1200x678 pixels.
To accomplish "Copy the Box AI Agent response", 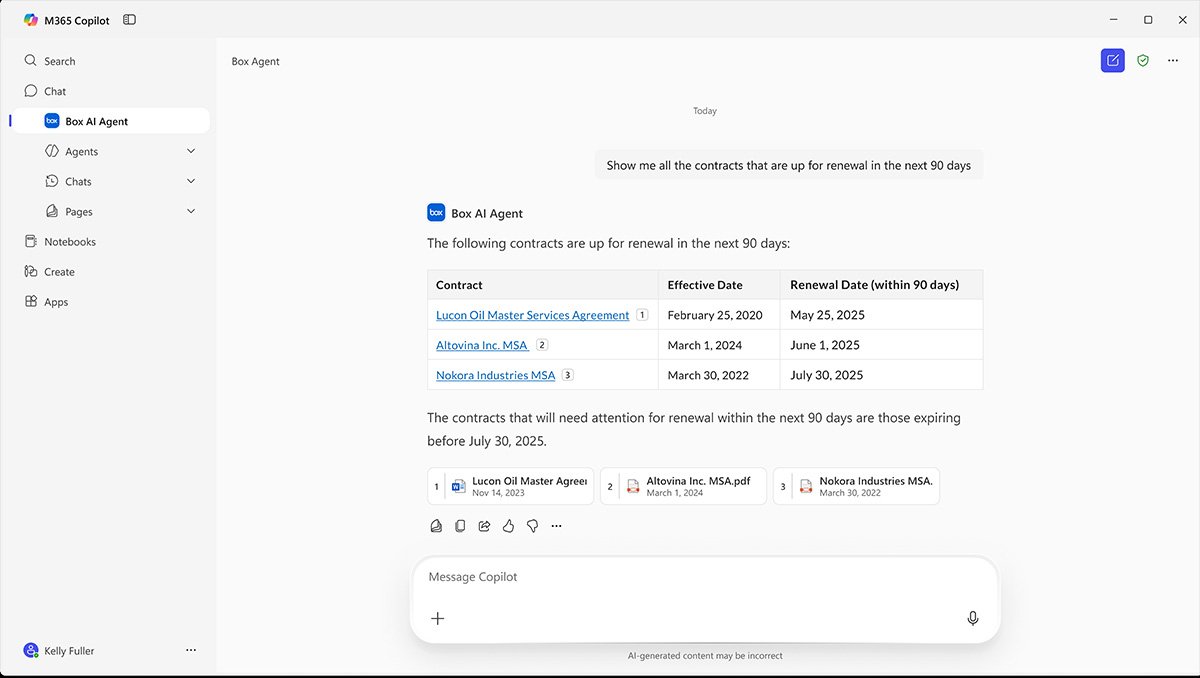I will click(460, 526).
